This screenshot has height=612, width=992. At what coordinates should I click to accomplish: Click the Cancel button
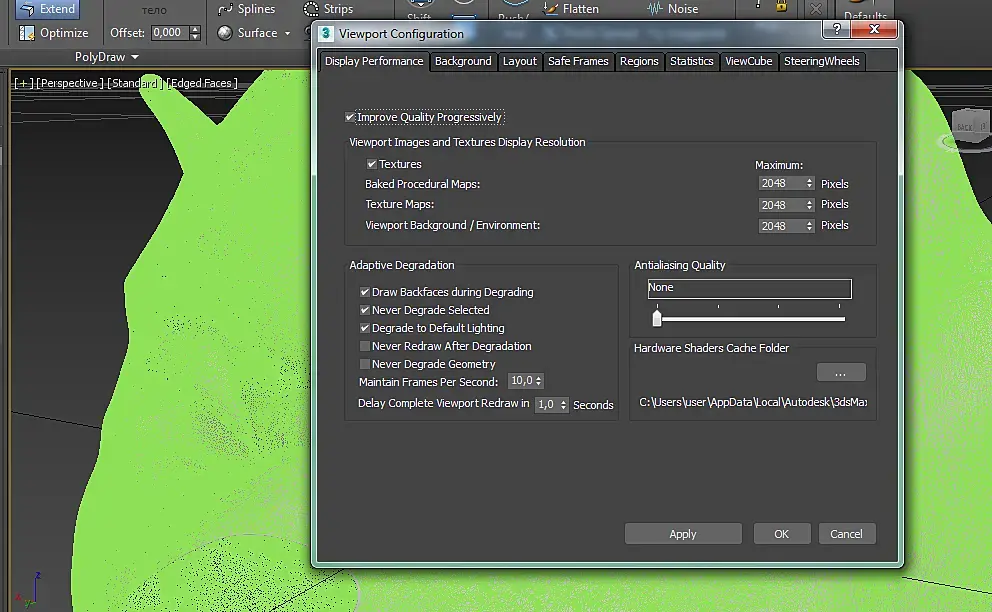846,534
